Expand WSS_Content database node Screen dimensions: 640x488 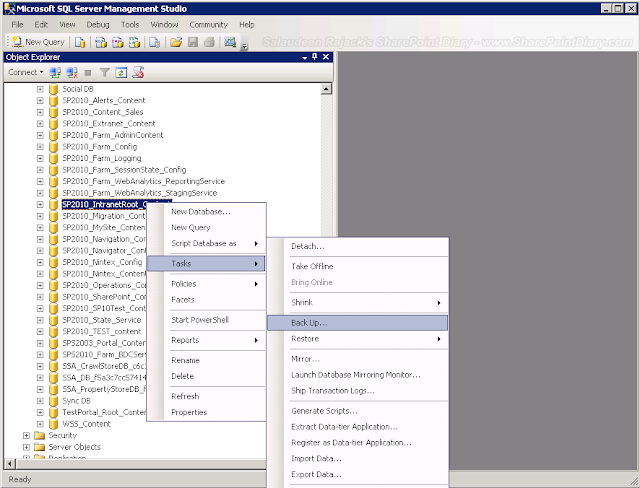click(x=40, y=424)
